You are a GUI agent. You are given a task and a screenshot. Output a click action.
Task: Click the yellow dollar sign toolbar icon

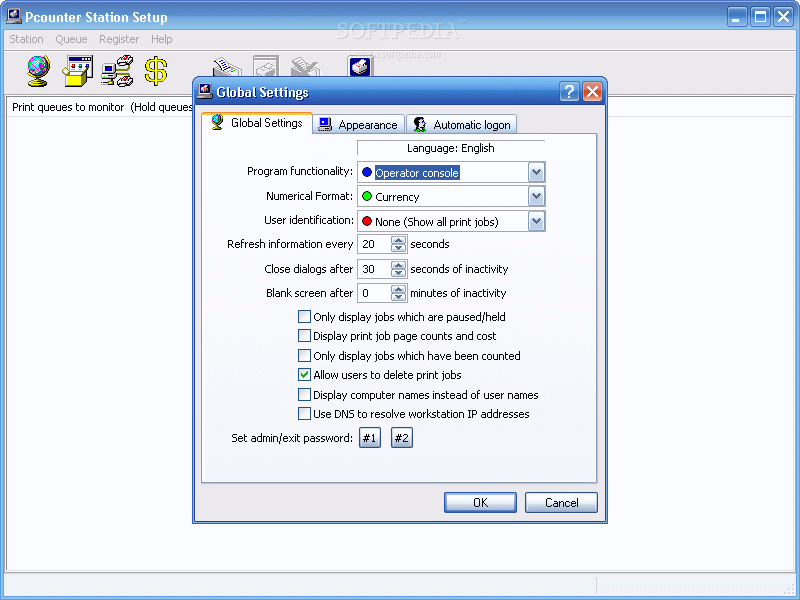156,70
